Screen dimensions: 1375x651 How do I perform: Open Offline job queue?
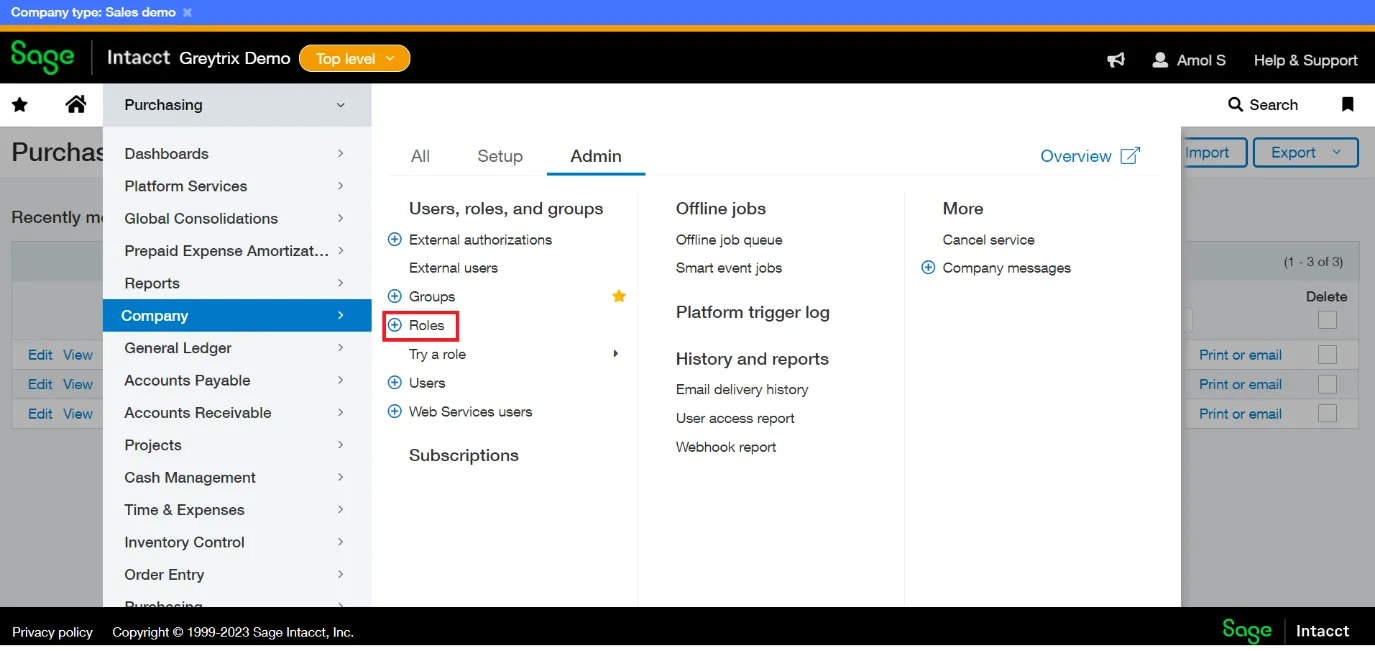pyautogui.click(x=729, y=240)
